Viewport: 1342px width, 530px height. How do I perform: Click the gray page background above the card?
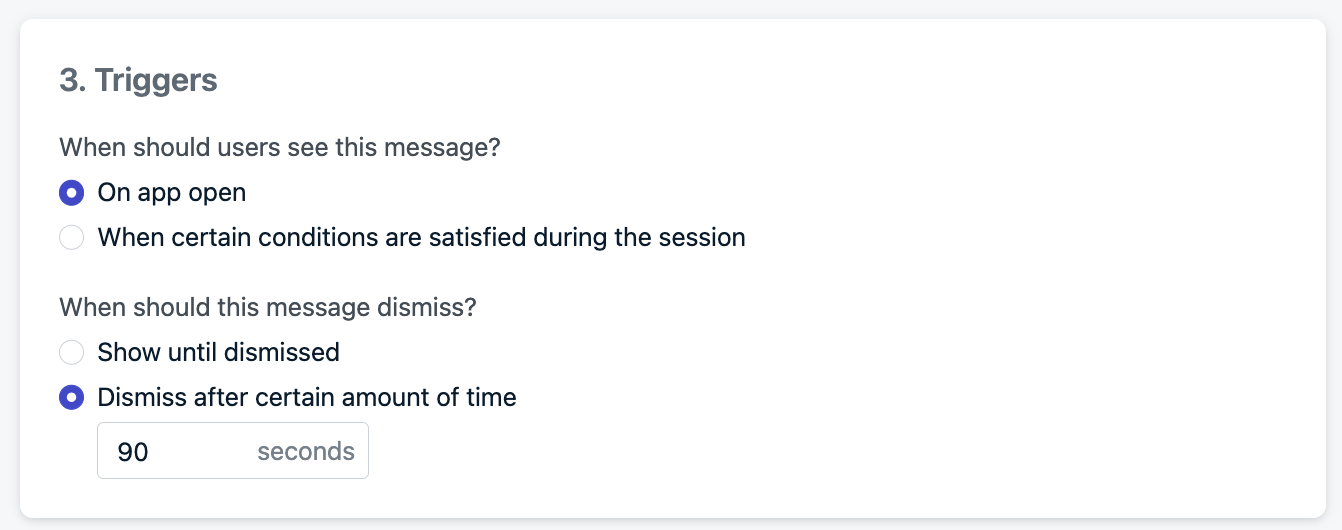(671, 8)
